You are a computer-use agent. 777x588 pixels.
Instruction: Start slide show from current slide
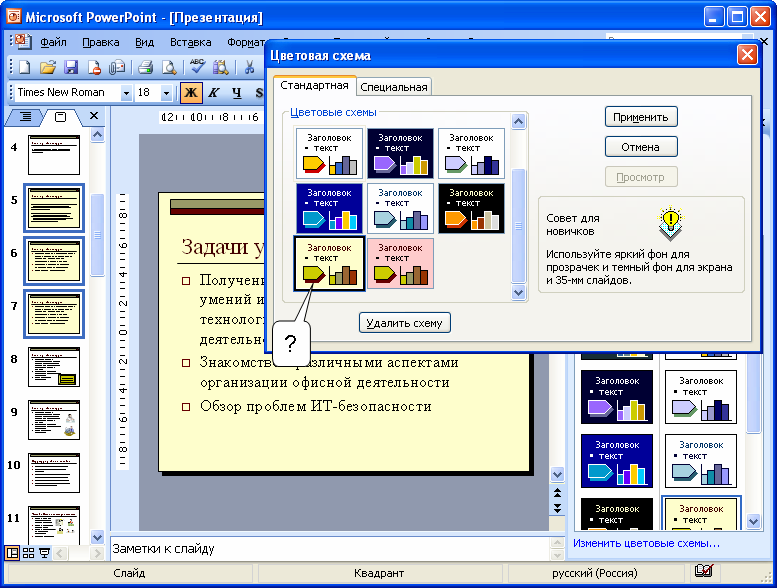pos(45,553)
